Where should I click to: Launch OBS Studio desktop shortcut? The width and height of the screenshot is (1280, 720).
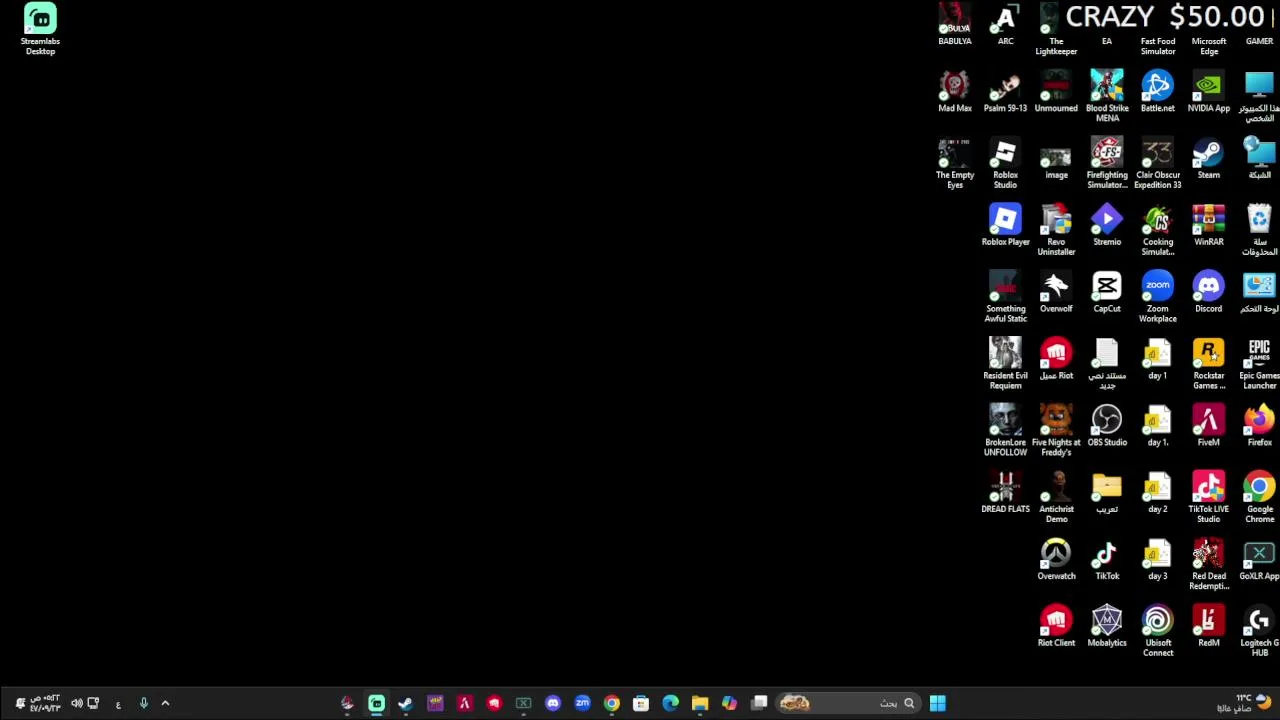[1107, 426]
